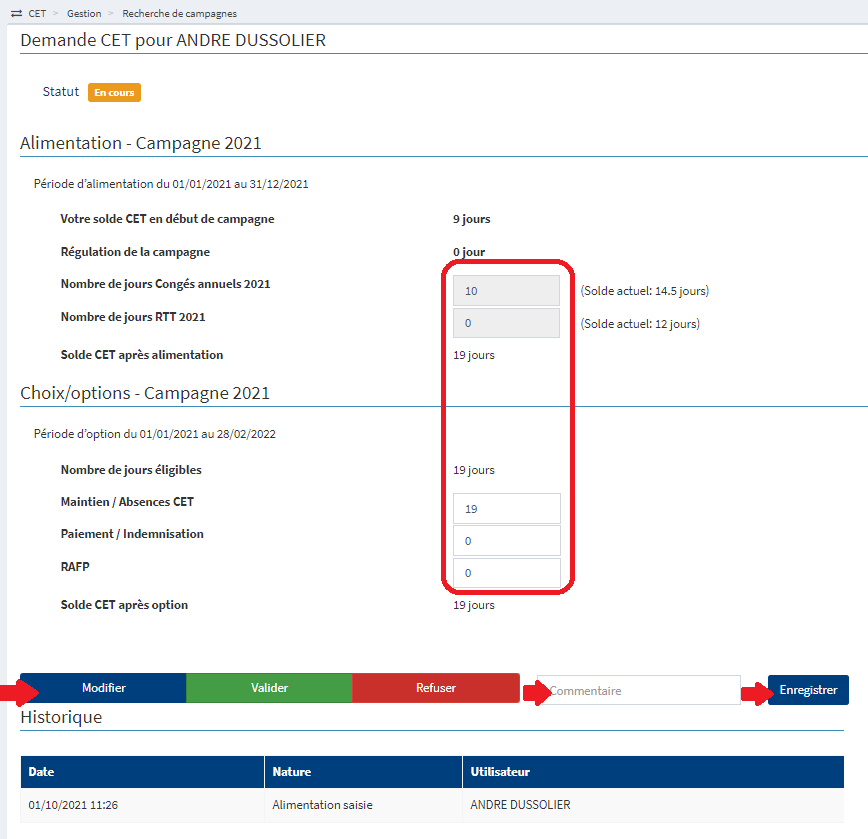The image size is (868, 839).
Task: Click the orange En cours status badge
Action: 113,91
